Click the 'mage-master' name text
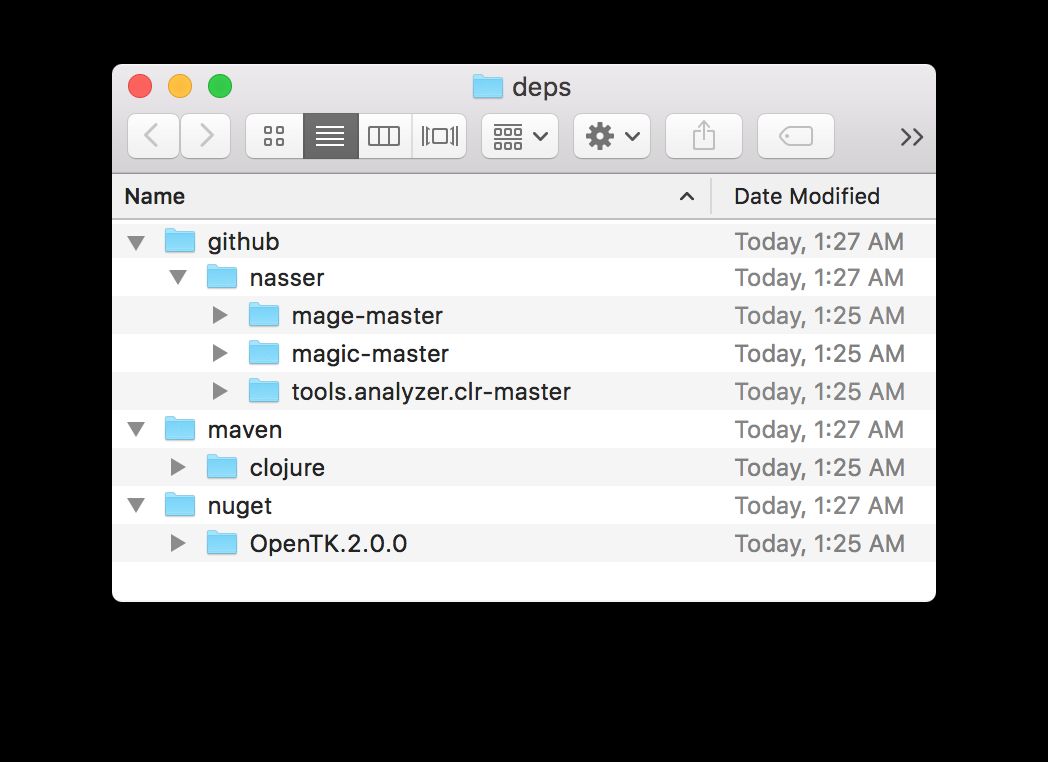The image size is (1048, 762). (367, 316)
